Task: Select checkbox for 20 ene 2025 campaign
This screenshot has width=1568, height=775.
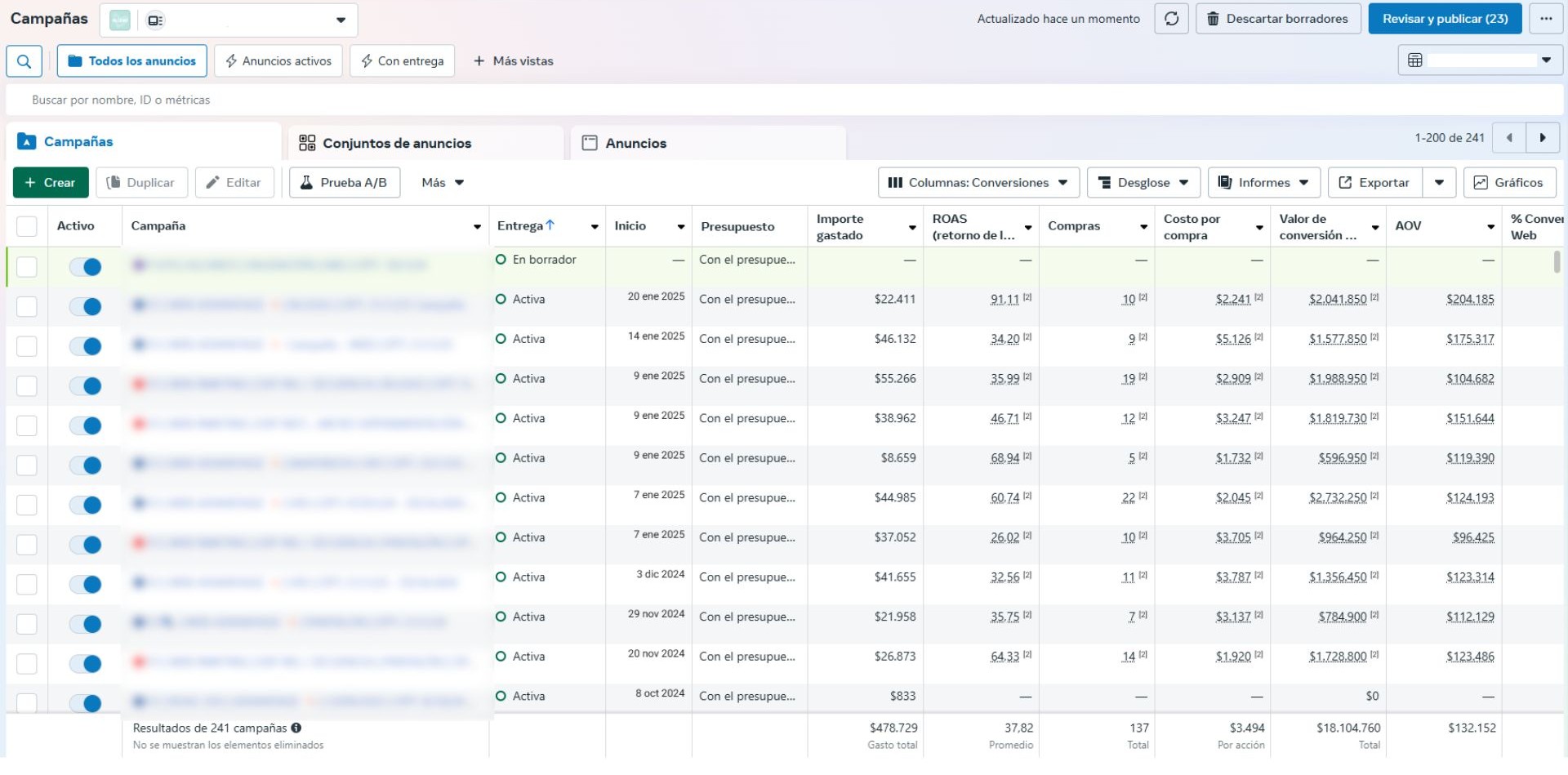Action: pyautogui.click(x=27, y=306)
